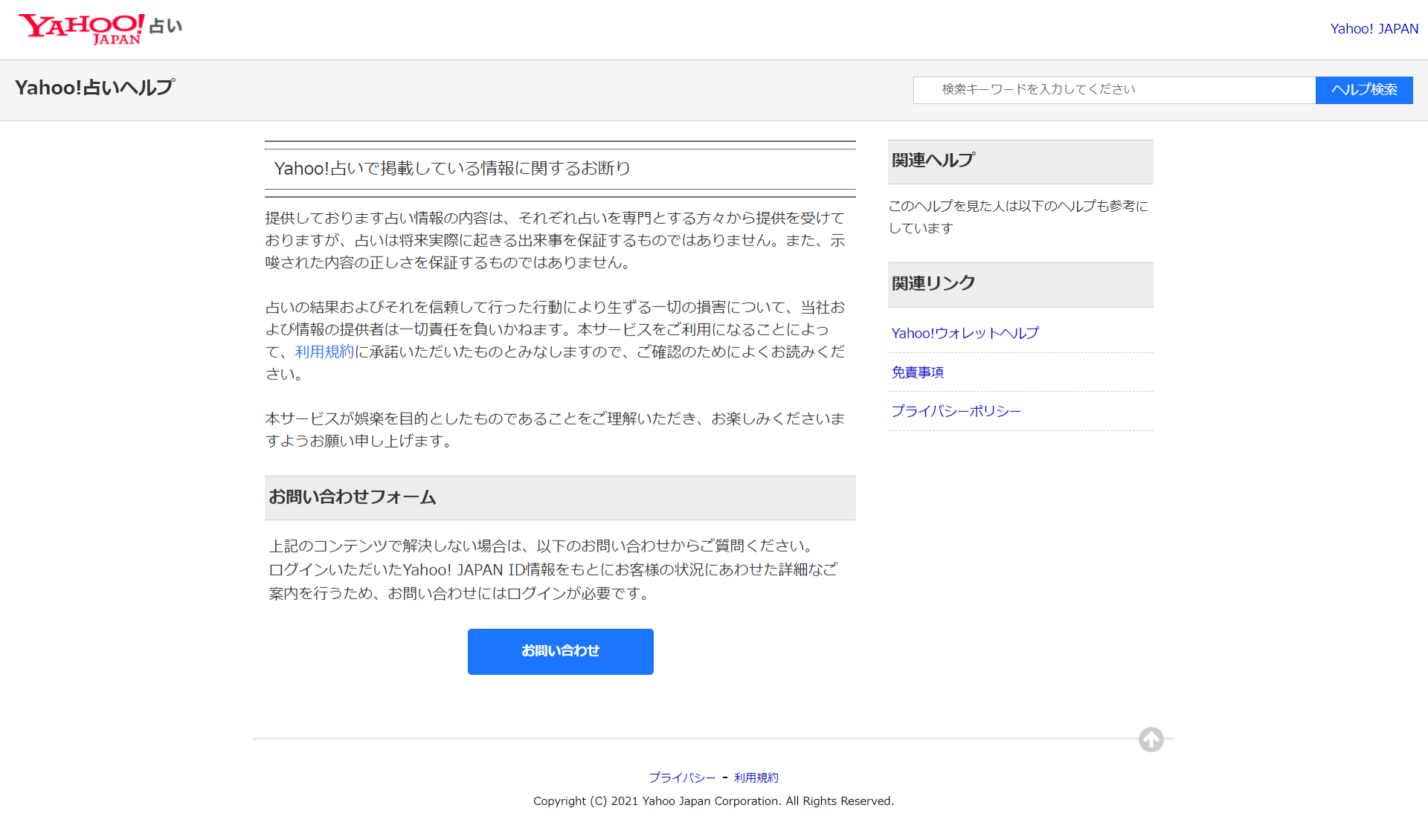The image size is (1428, 840).
Task: Open the Yahoo! JAPAN link at top right
Action: tap(1373, 29)
